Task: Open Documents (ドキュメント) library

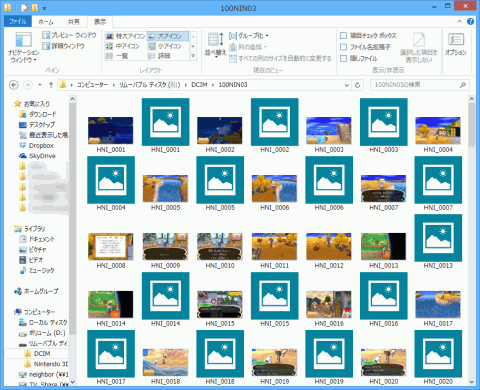Action: [37, 239]
